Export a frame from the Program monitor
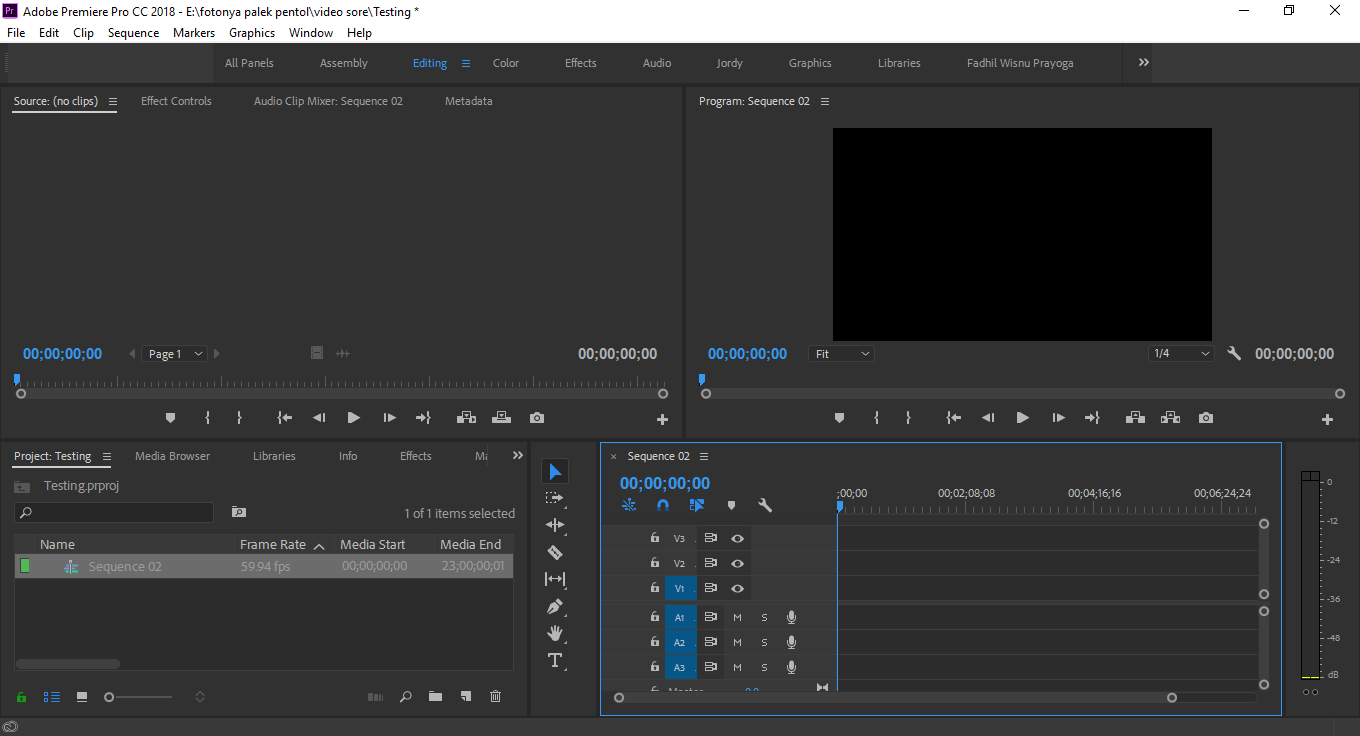Viewport: 1360px width, 736px height. [x=1206, y=418]
